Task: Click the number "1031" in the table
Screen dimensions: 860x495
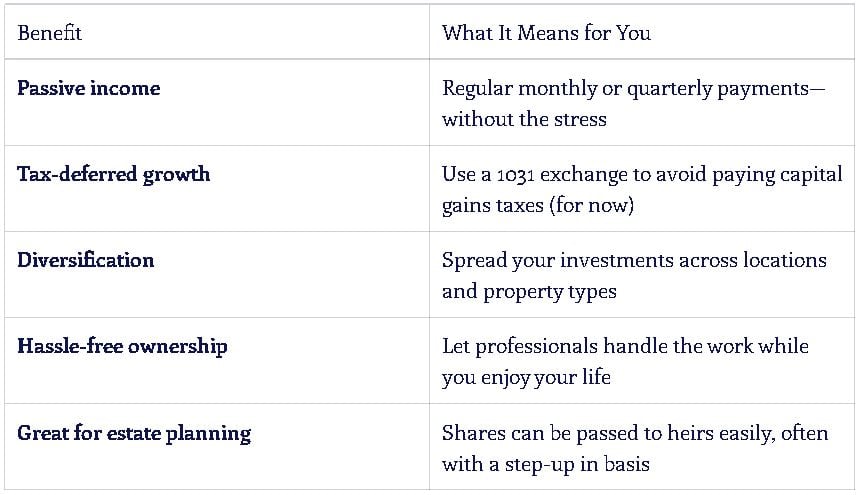Action: point(517,174)
